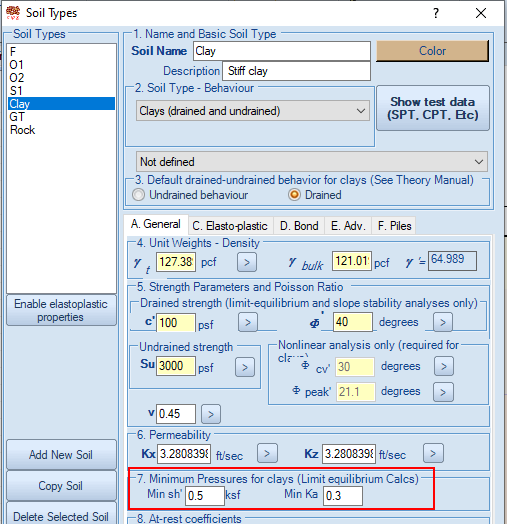Viewport: 507px width, 524px height.
Task: Click Show test data (SPT, CPT, Etc) button
Action: point(433,108)
